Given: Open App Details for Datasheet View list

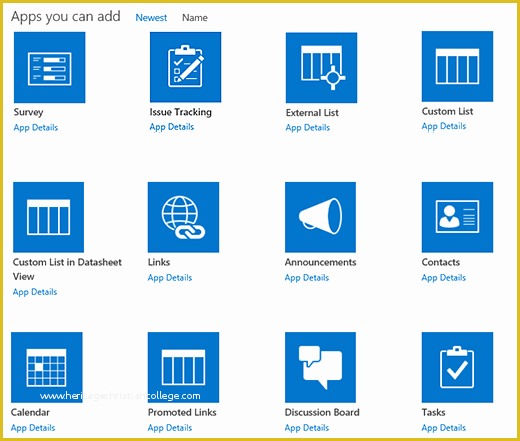Looking at the screenshot, I should point(35,292).
